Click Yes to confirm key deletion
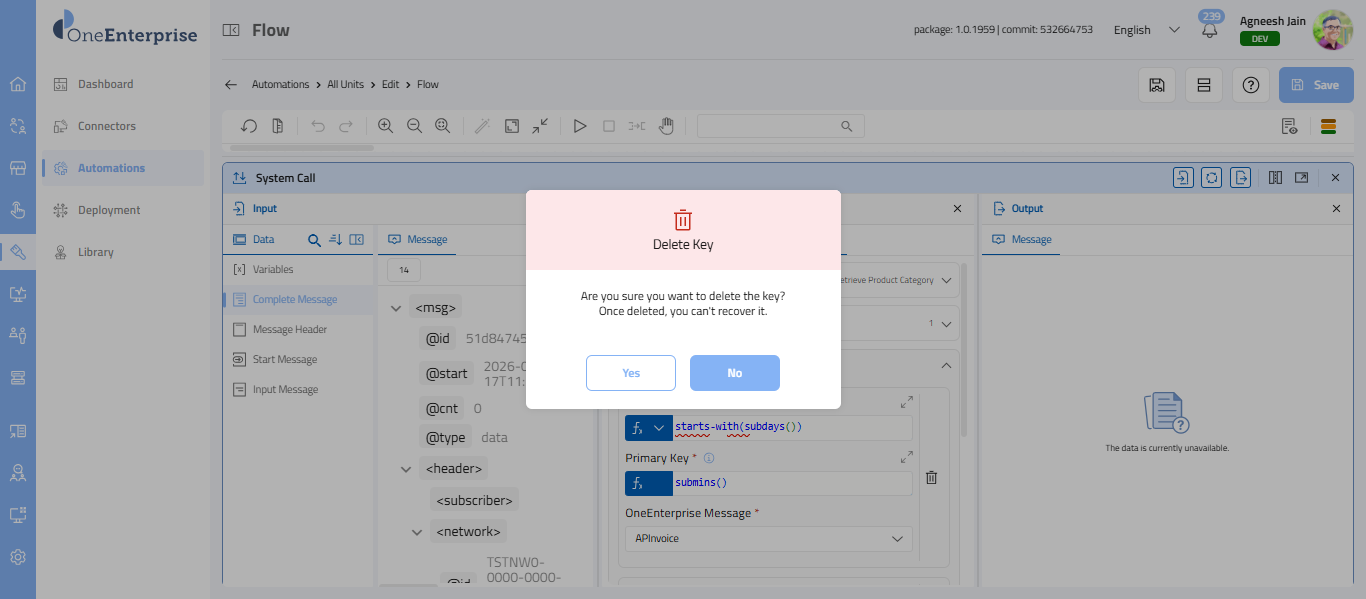Image resolution: width=1366 pixels, height=599 pixels. coord(630,373)
